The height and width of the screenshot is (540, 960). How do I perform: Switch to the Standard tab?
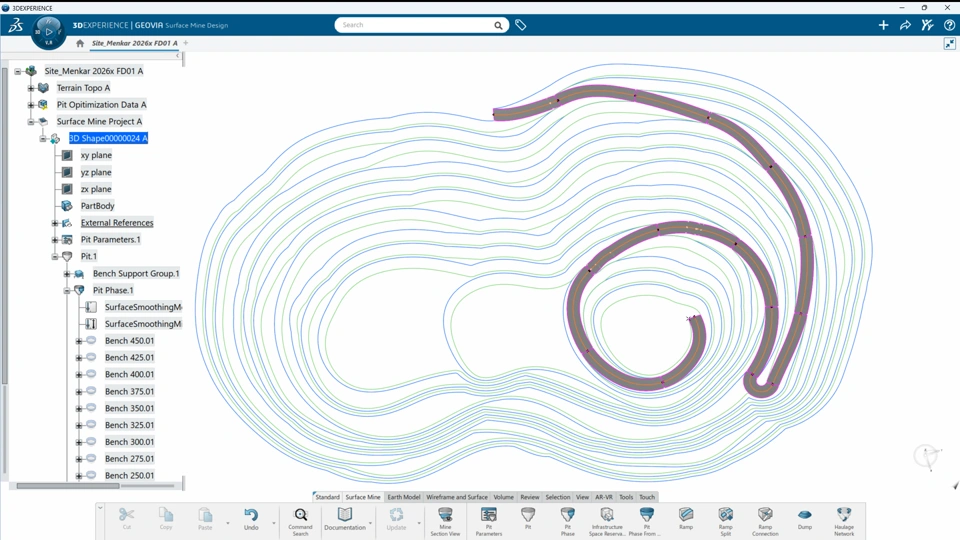[327, 497]
